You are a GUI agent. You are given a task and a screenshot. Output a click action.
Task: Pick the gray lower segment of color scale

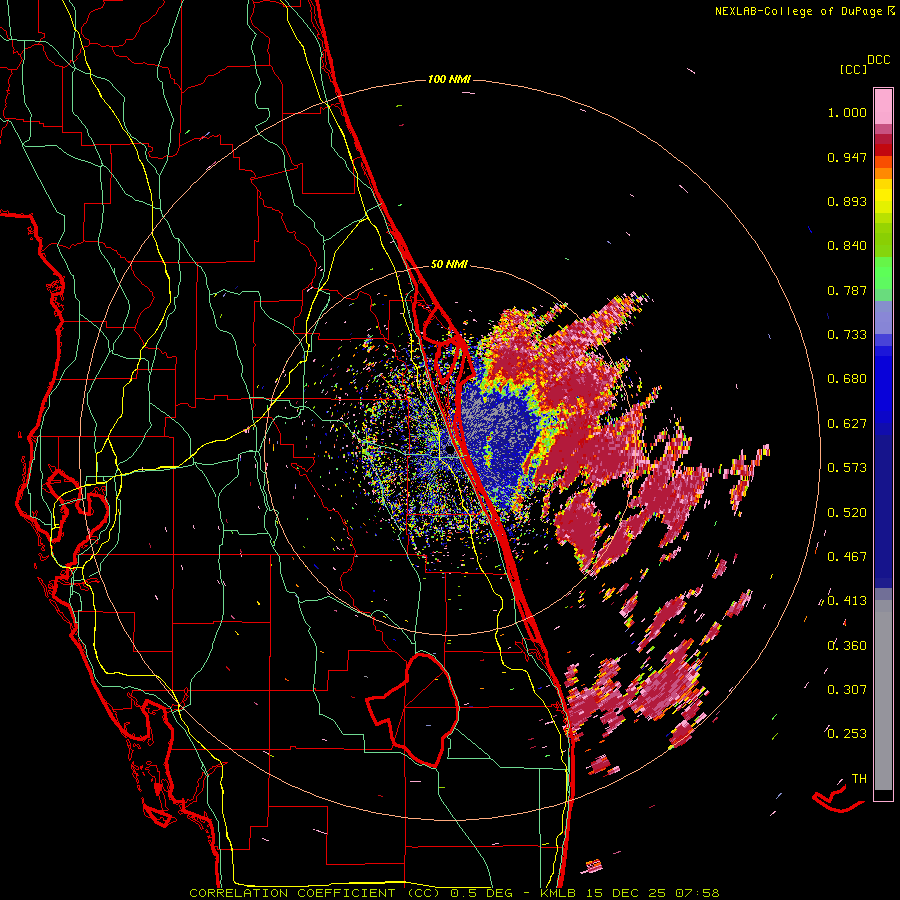tap(883, 695)
